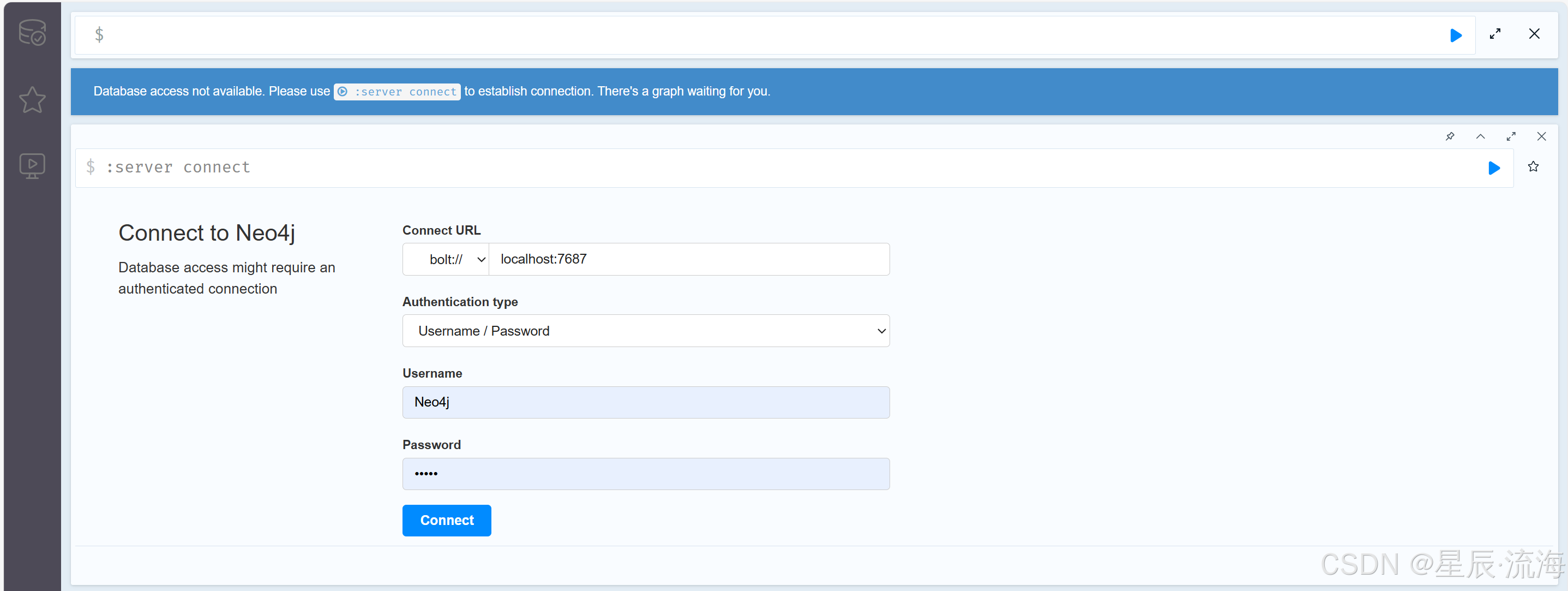The image size is (1568, 591).
Task: Open the Favorites star sidebar icon
Action: 32,99
